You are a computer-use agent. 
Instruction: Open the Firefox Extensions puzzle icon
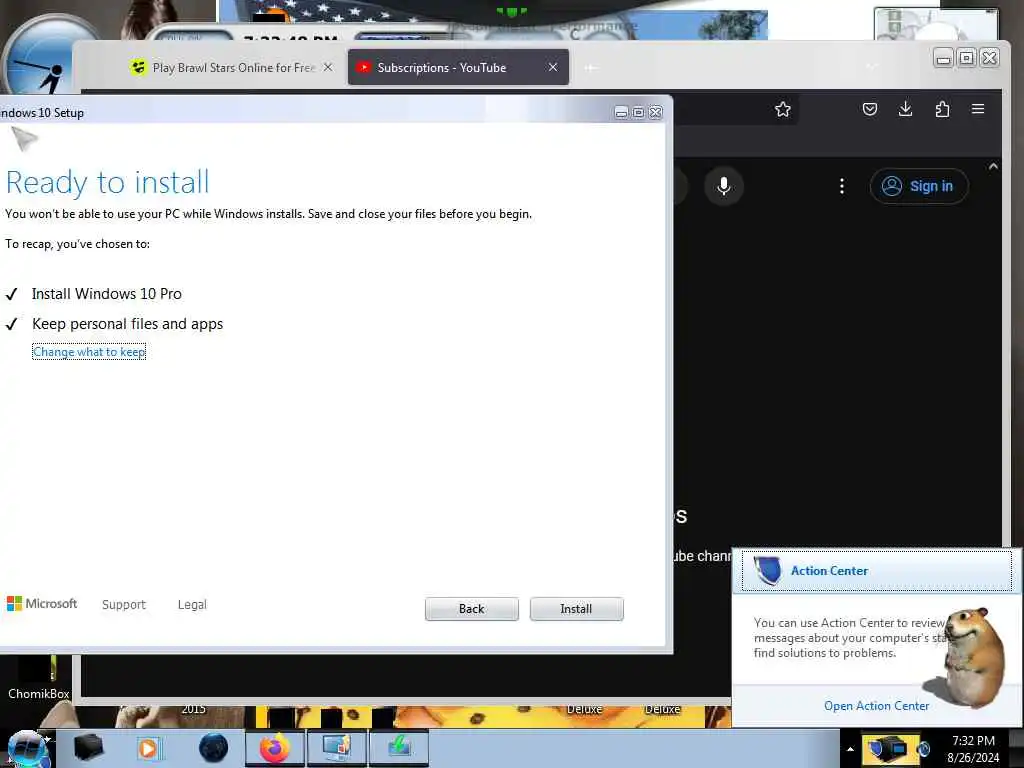[x=942, y=109]
